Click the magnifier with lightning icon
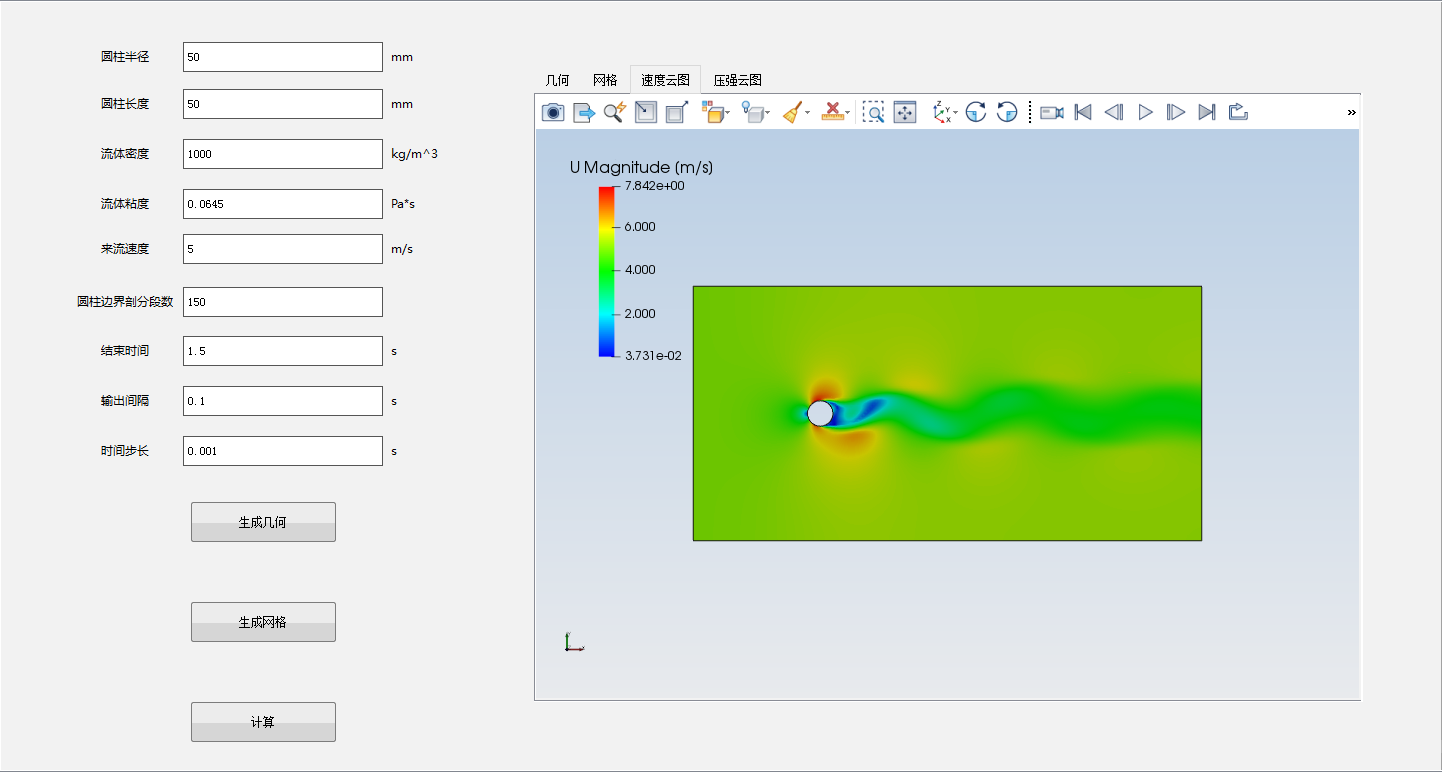The height and width of the screenshot is (772, 1442). coord(615,112)
